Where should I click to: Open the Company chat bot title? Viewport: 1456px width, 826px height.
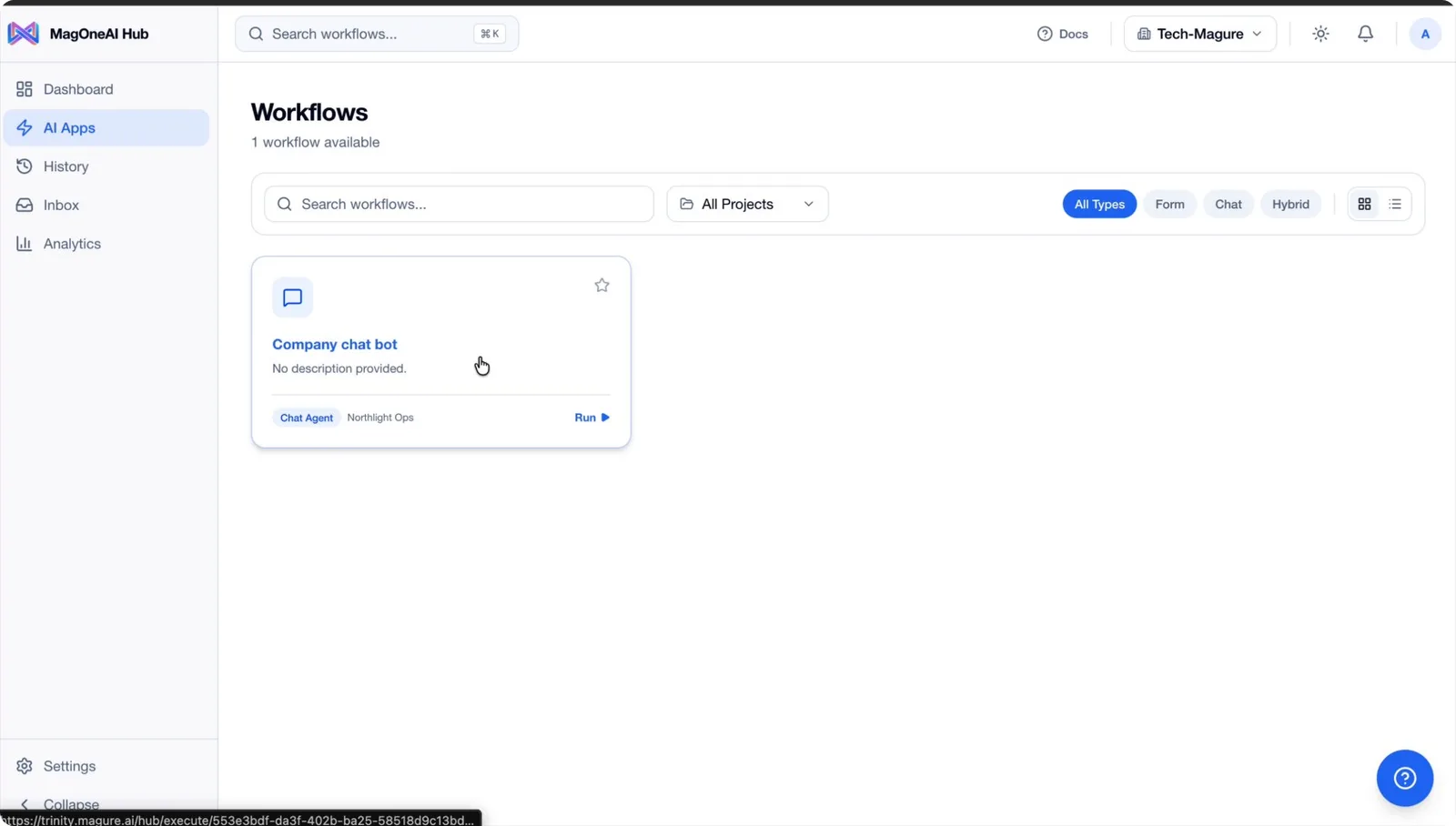335,344
